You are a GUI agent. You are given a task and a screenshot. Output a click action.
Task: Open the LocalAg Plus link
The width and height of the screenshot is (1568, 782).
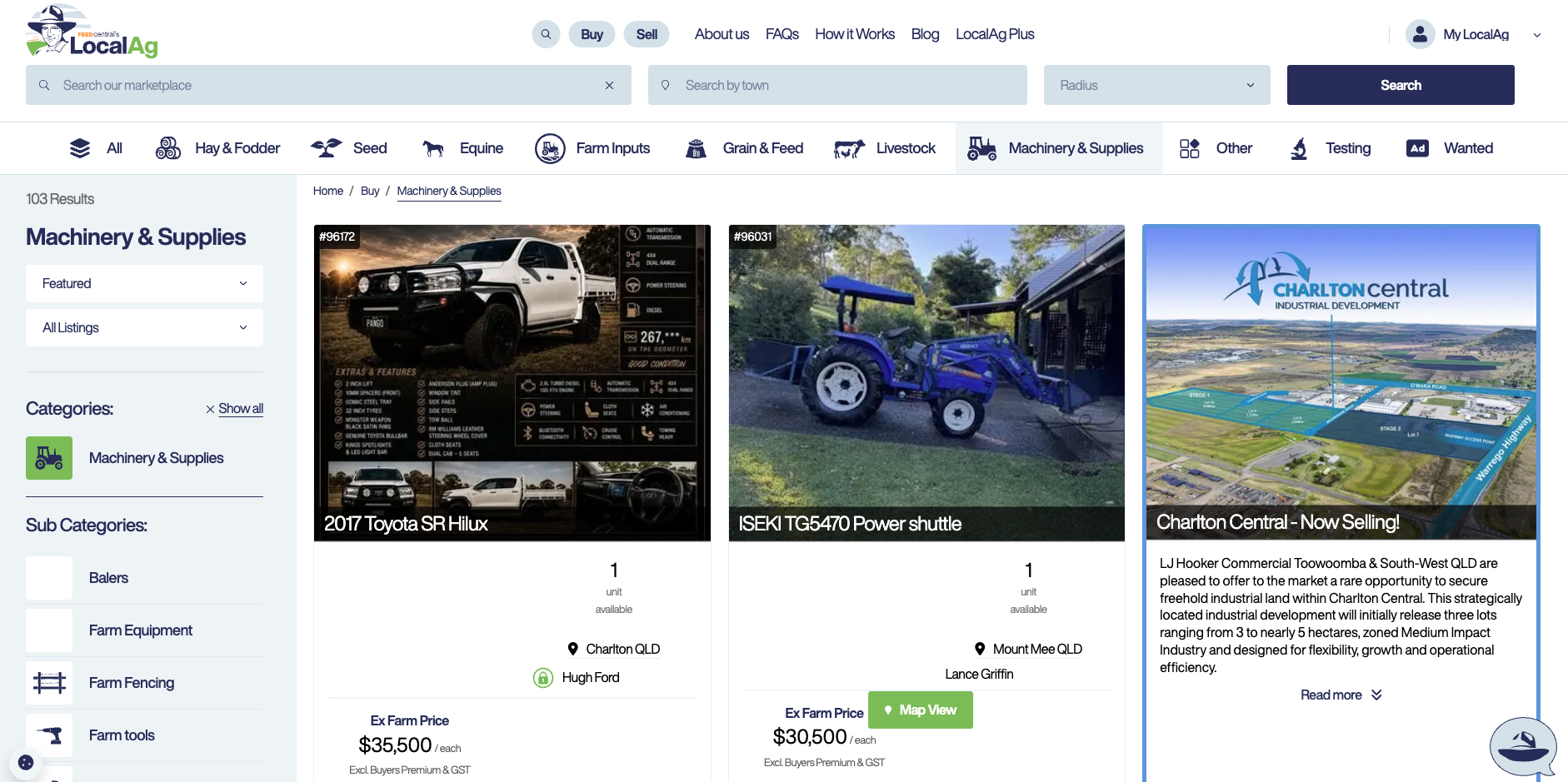995,34
